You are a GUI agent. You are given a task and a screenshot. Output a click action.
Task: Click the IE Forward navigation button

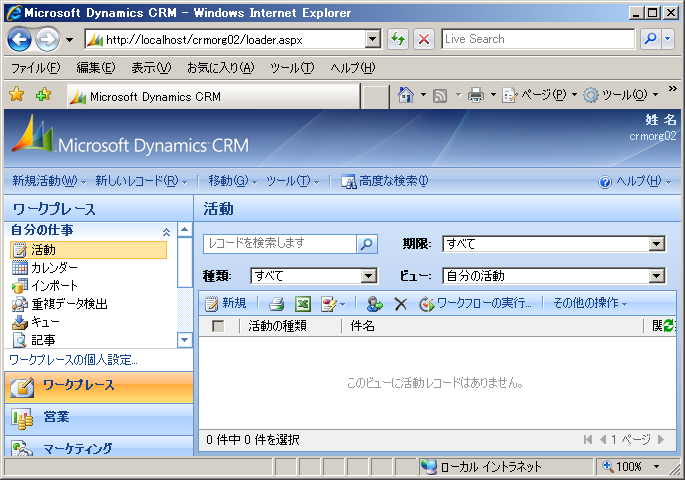coord(47,40)
